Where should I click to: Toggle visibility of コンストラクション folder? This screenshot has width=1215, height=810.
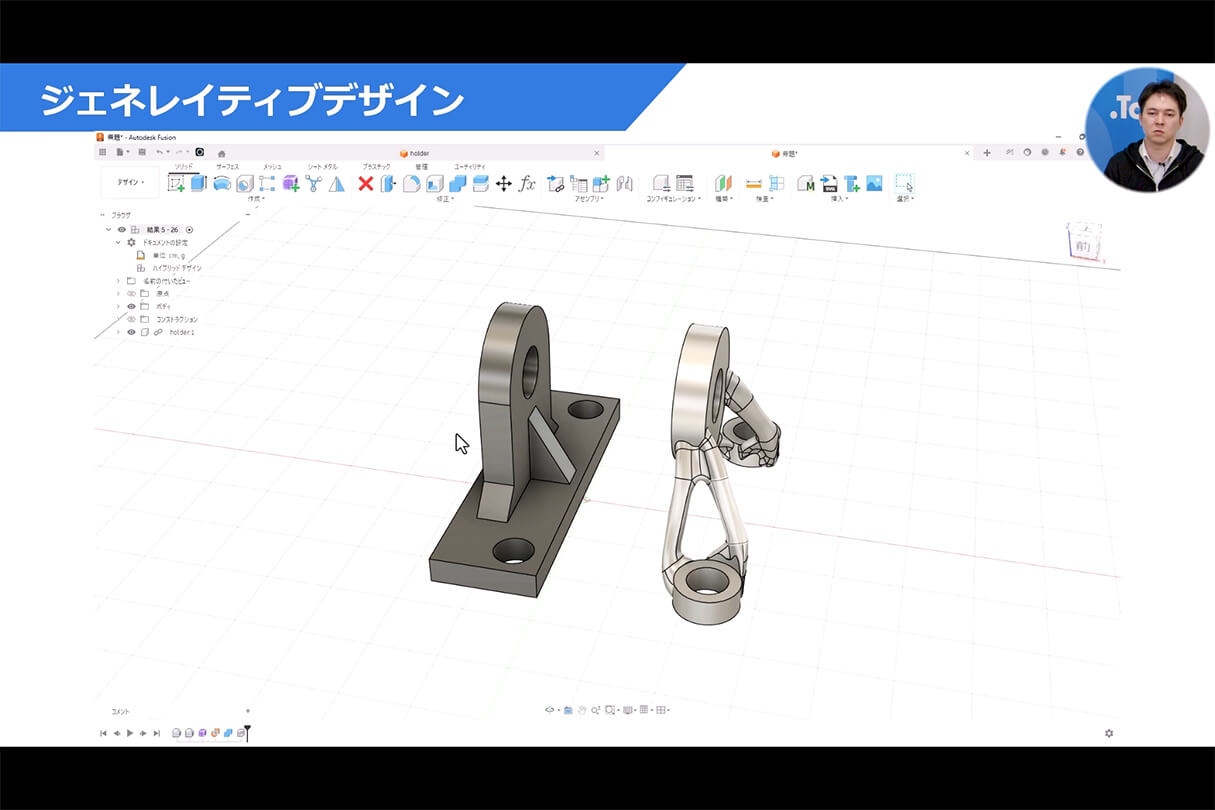click(131, 319)
